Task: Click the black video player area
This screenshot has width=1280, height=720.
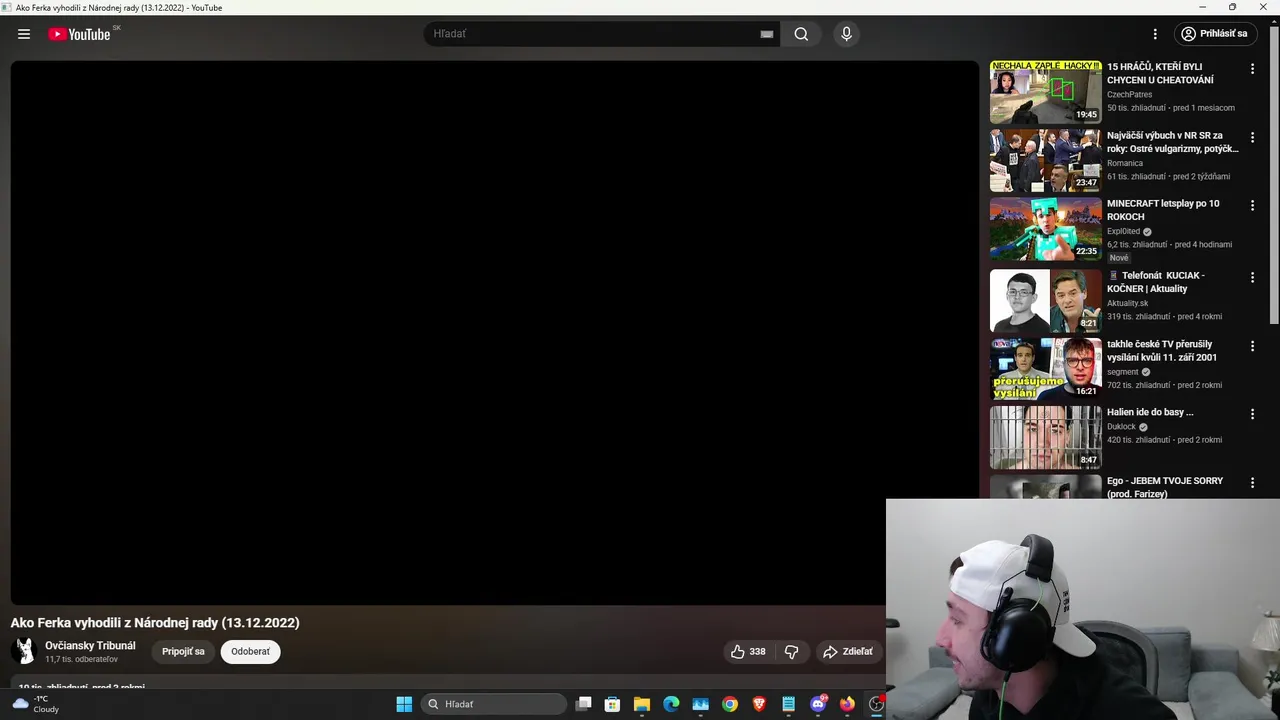Action: click(x=495, y=332)
